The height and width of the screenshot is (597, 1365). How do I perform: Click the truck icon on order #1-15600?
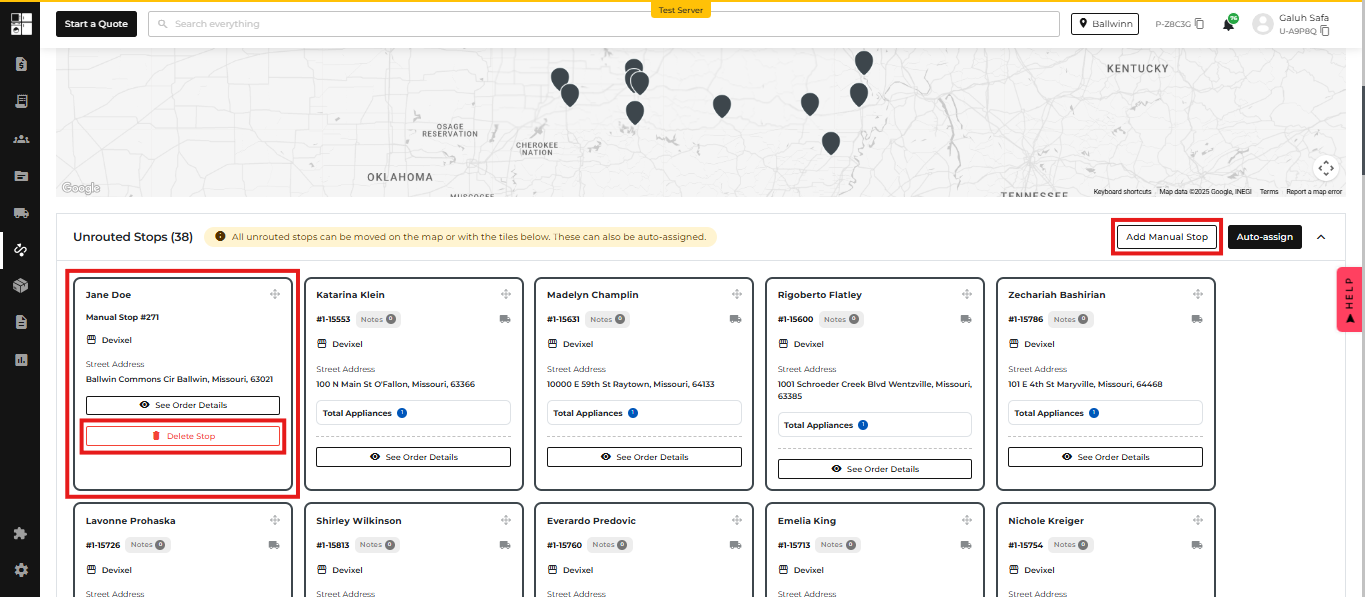click(966, 319)
